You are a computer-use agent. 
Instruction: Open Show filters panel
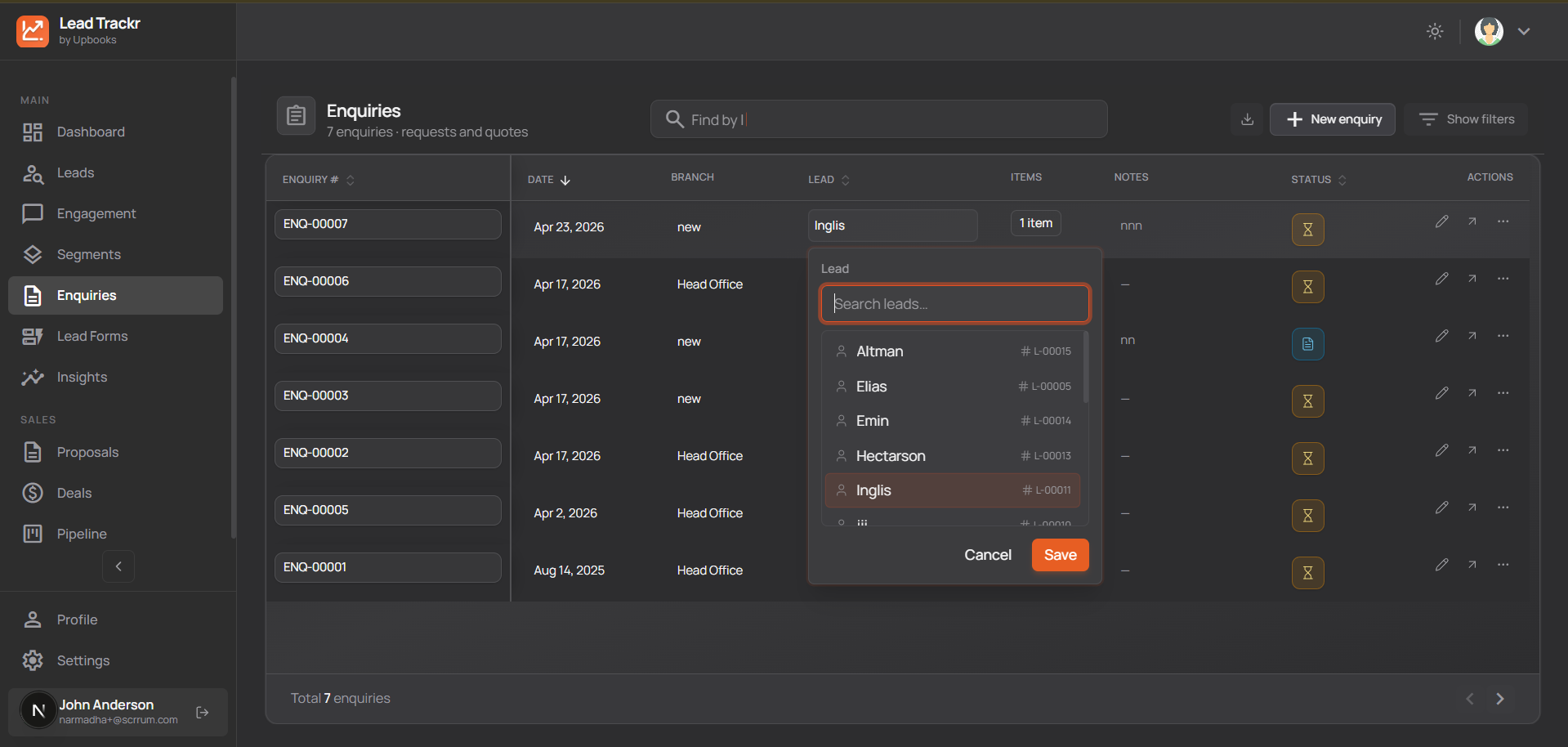1467,119
